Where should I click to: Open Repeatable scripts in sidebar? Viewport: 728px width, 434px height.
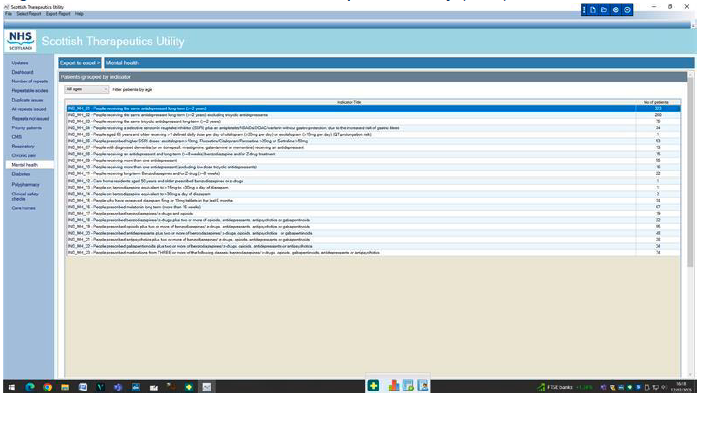(30, 91)
